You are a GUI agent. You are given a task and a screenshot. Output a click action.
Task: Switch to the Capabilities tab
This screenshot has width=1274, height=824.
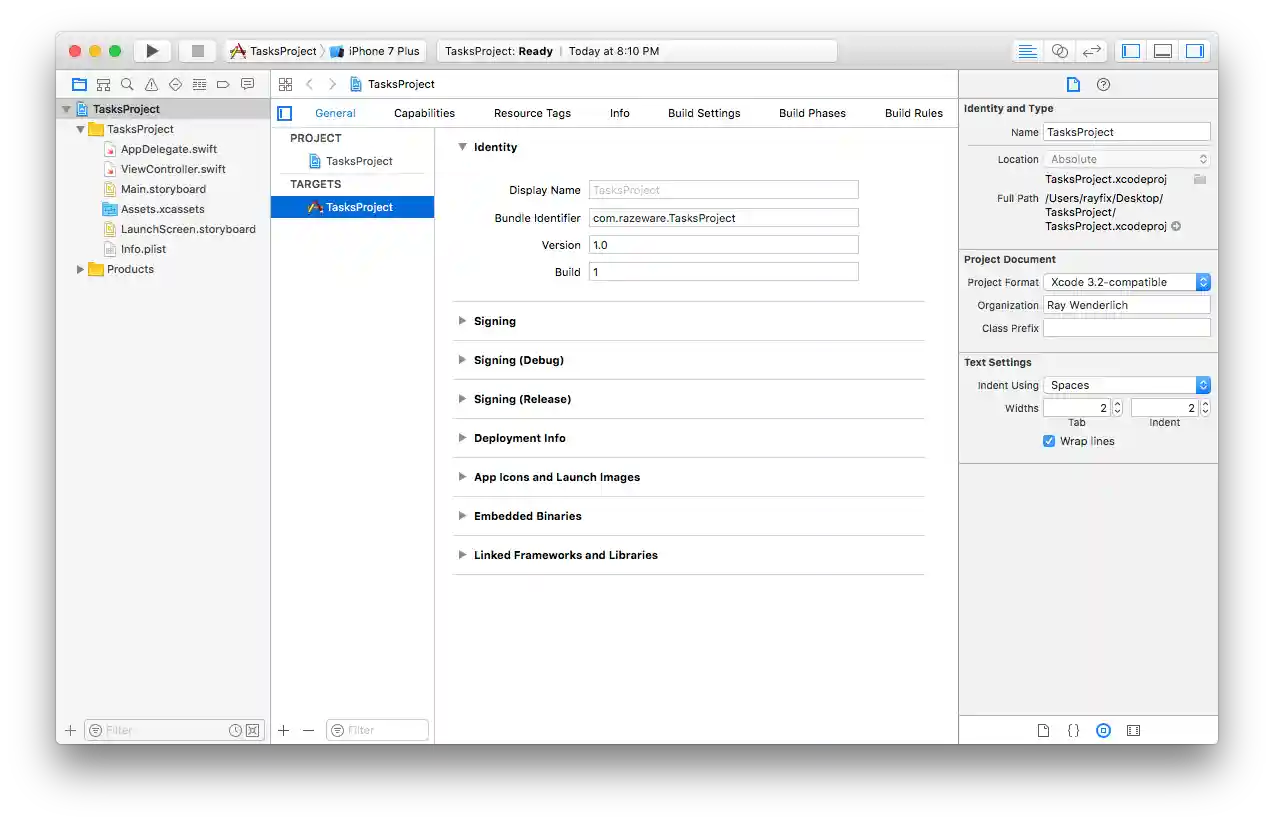tap(424, 113)
